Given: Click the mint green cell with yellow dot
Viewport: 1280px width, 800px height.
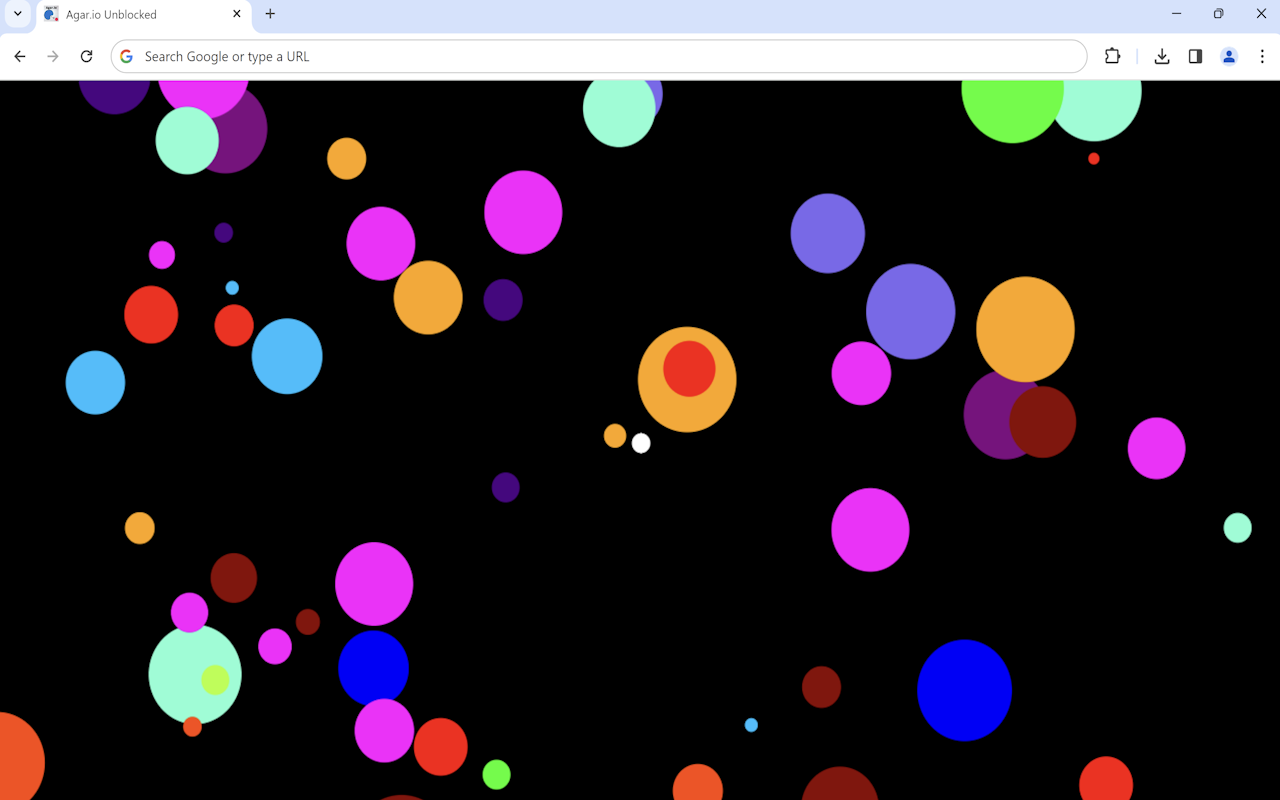Looking at the screenshot, I should (x=195, y=675).
